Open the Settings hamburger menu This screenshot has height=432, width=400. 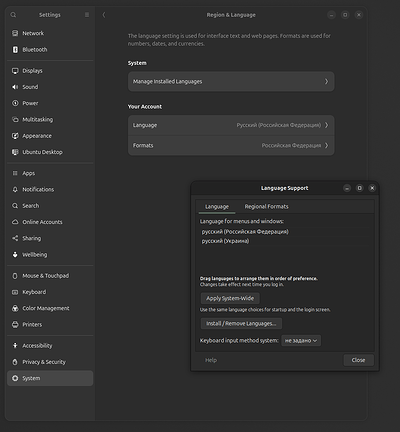(x=87, y=15)
